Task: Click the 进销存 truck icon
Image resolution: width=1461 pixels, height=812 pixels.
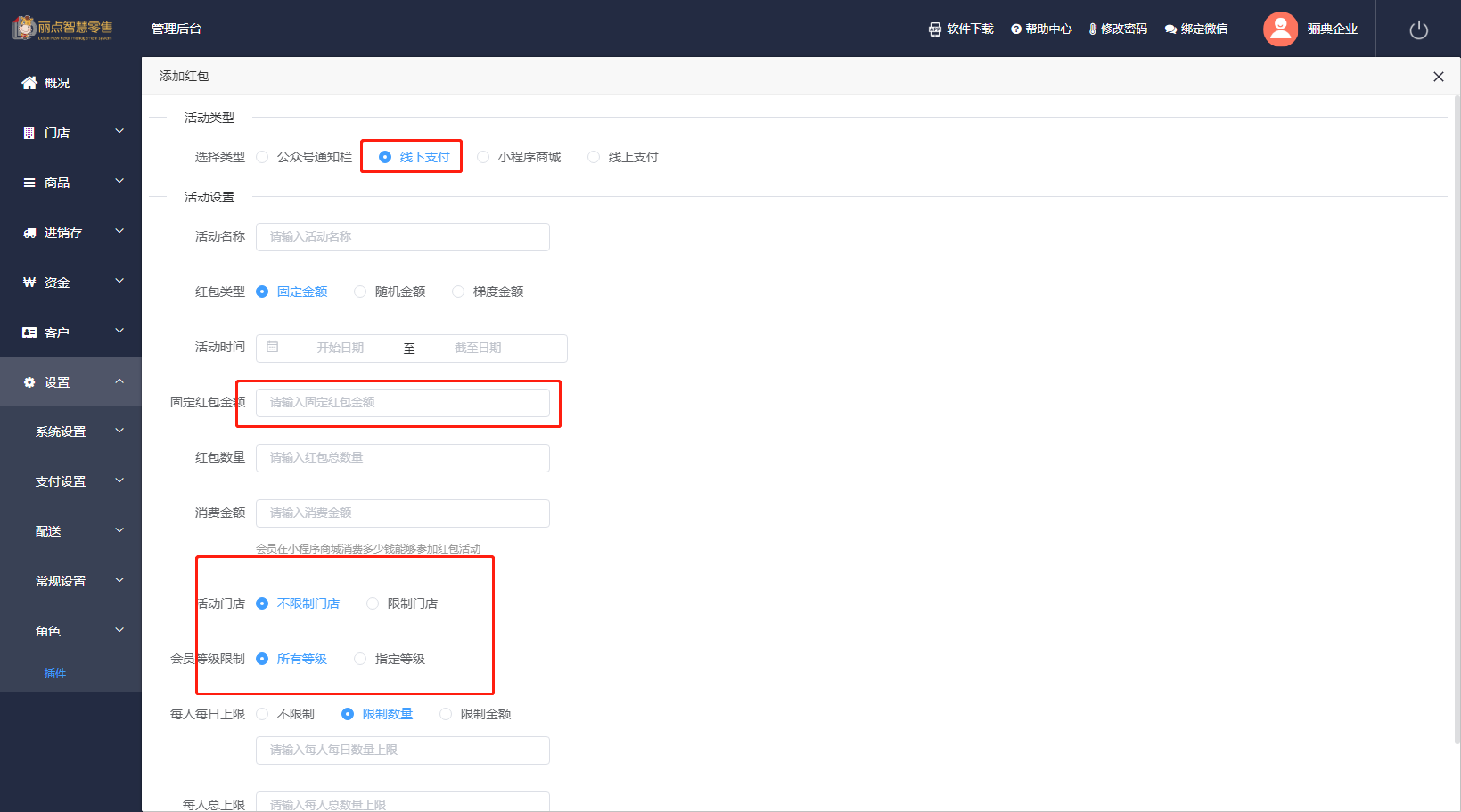Action: [x=29, y=233]
